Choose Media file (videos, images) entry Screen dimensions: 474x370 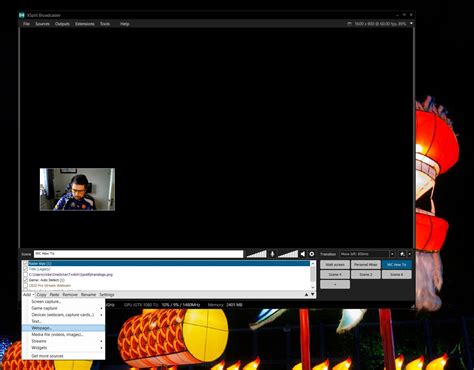[63, 335]
